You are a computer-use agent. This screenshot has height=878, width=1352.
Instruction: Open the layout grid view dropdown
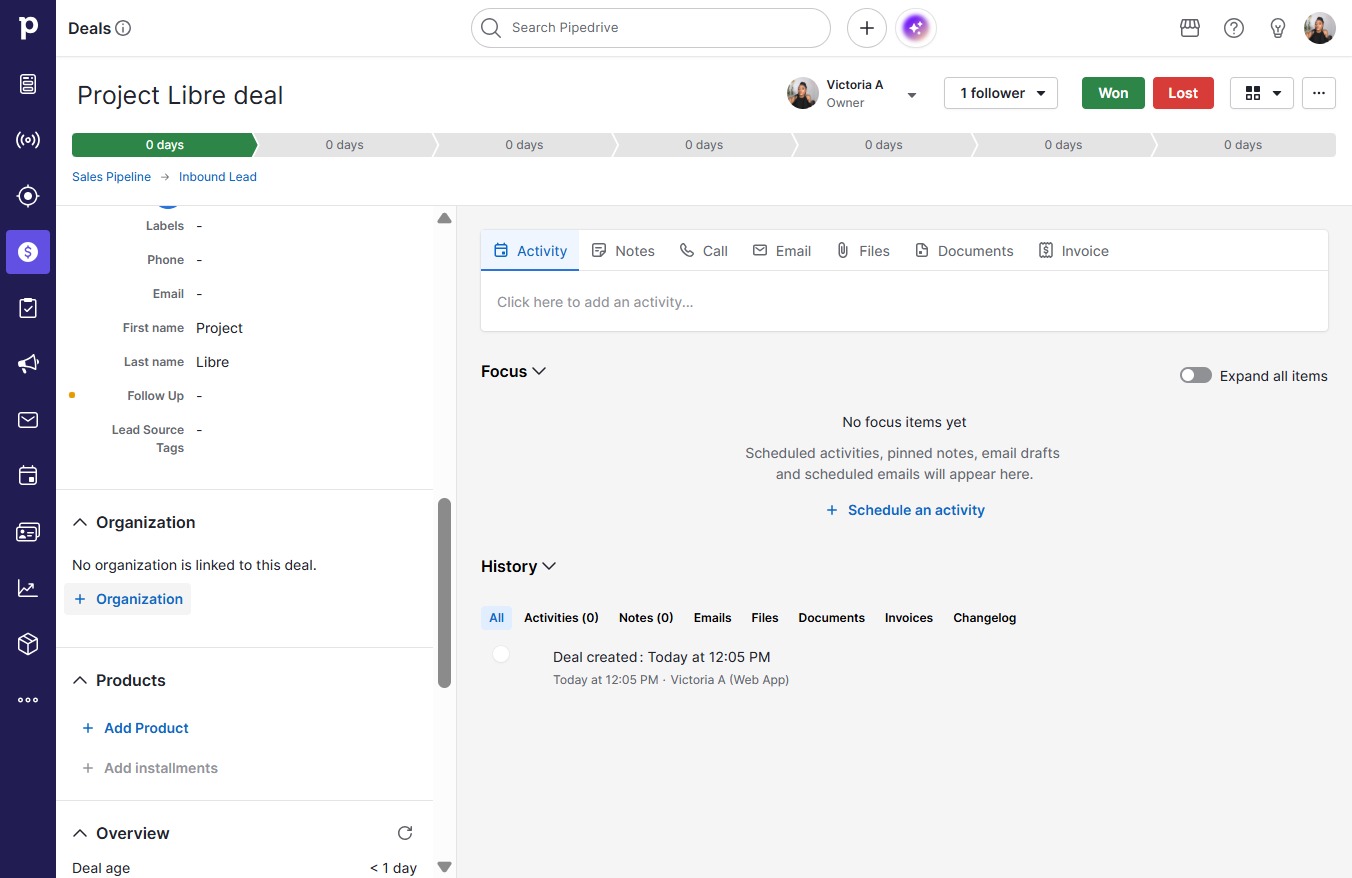tap(1262, 93)
